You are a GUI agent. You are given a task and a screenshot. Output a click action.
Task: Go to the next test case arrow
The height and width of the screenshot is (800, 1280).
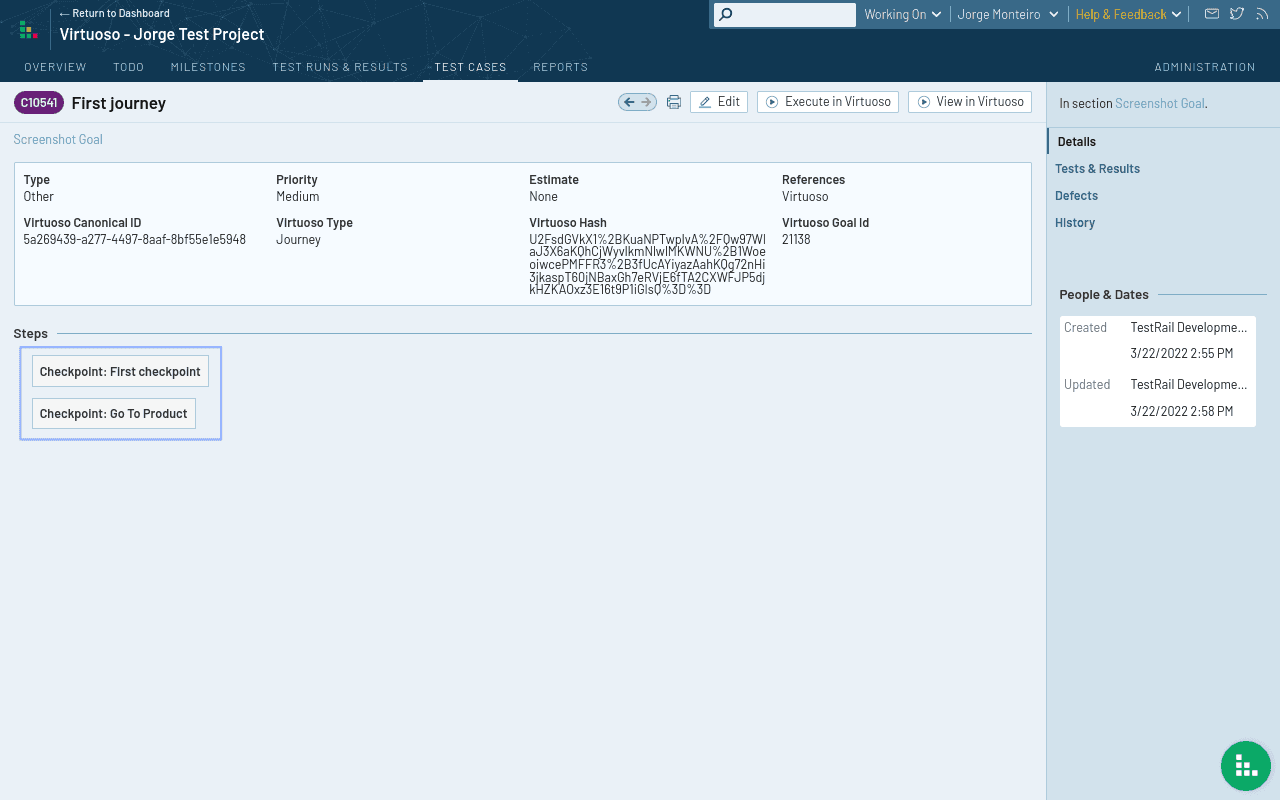[646, 102]
